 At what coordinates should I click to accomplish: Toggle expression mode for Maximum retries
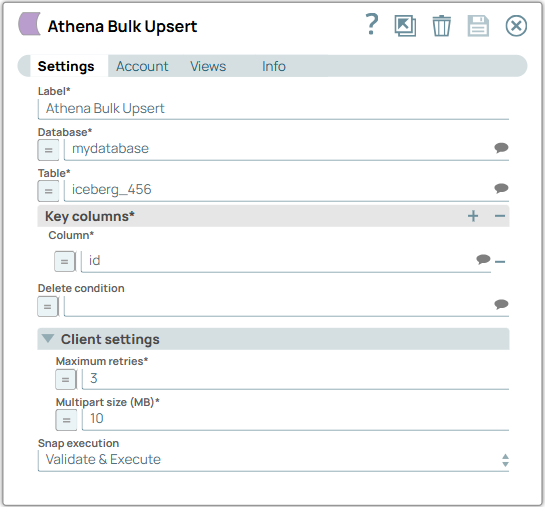(66, 379)
